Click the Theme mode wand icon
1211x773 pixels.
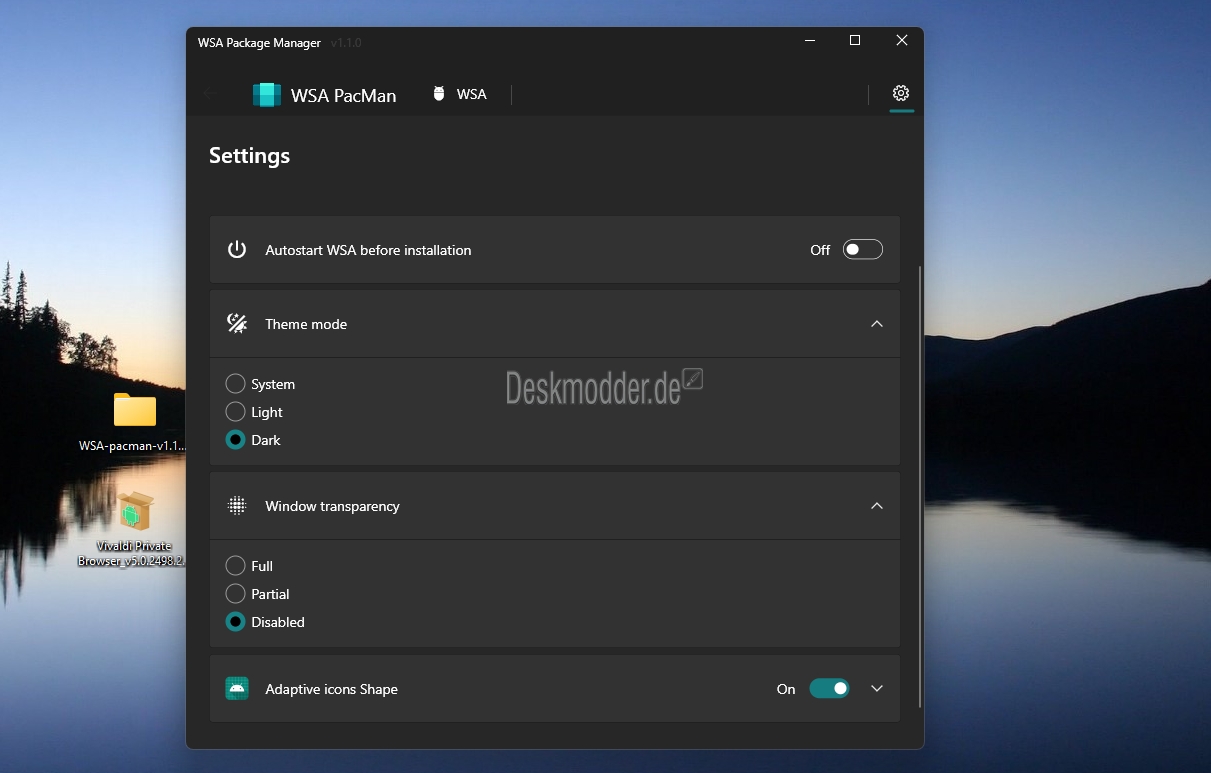237,323
